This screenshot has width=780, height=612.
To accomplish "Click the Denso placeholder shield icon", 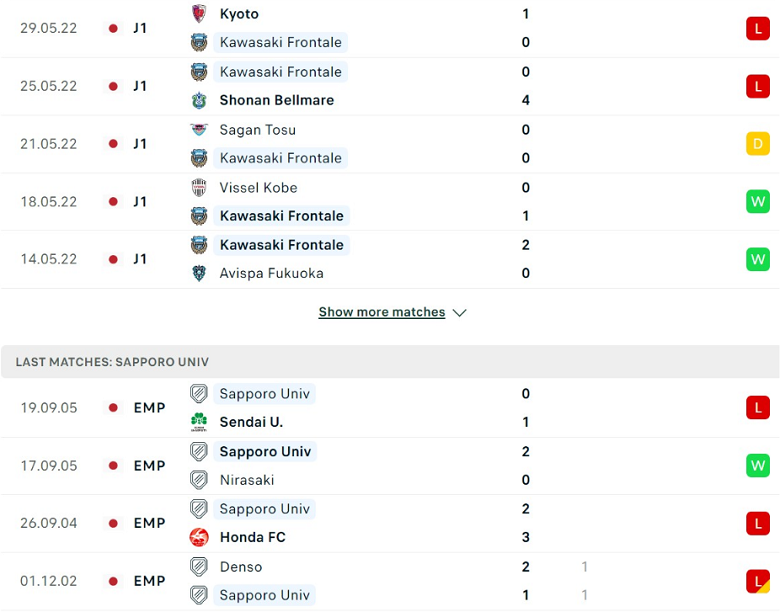I will 199,567.
